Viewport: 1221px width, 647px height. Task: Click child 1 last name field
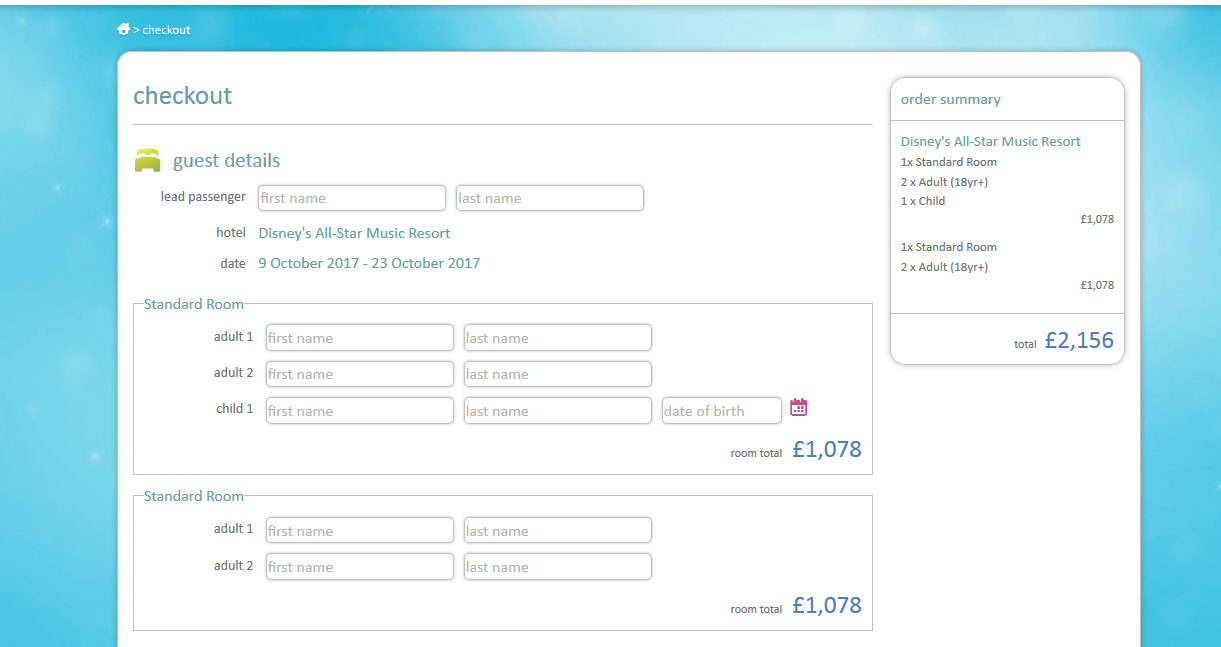558,411
